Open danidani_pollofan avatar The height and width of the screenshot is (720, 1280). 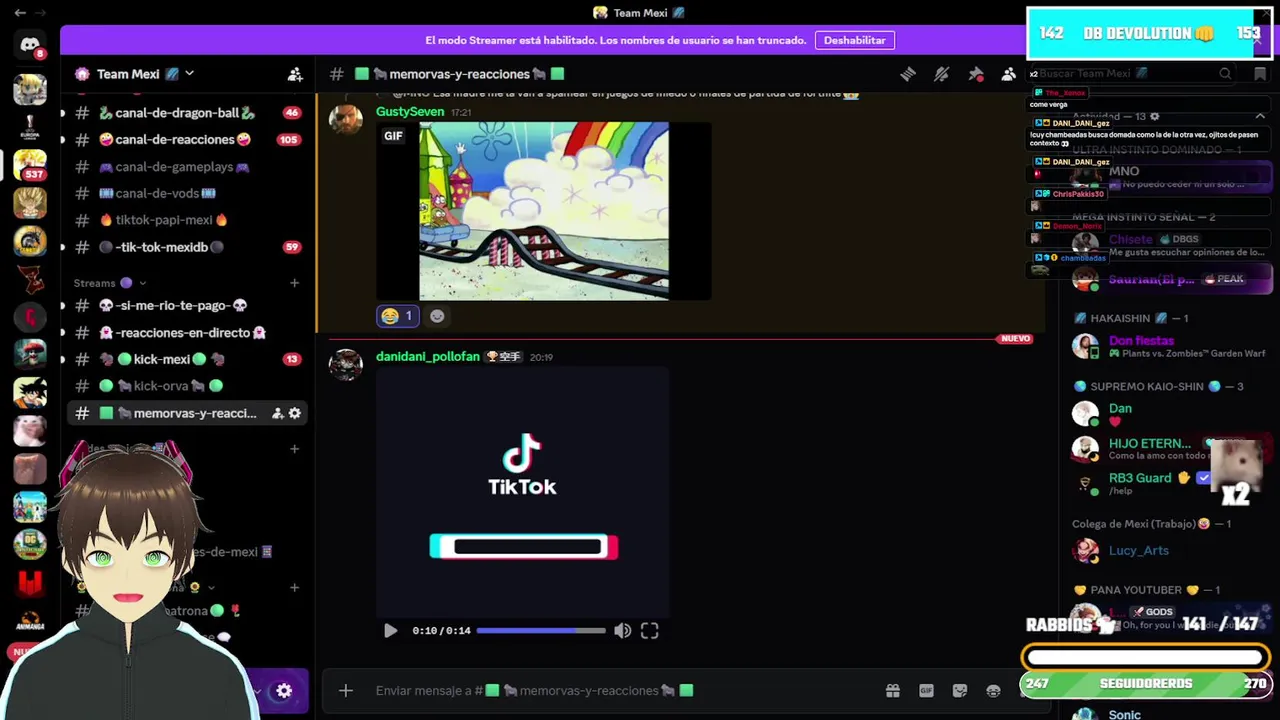346,365
